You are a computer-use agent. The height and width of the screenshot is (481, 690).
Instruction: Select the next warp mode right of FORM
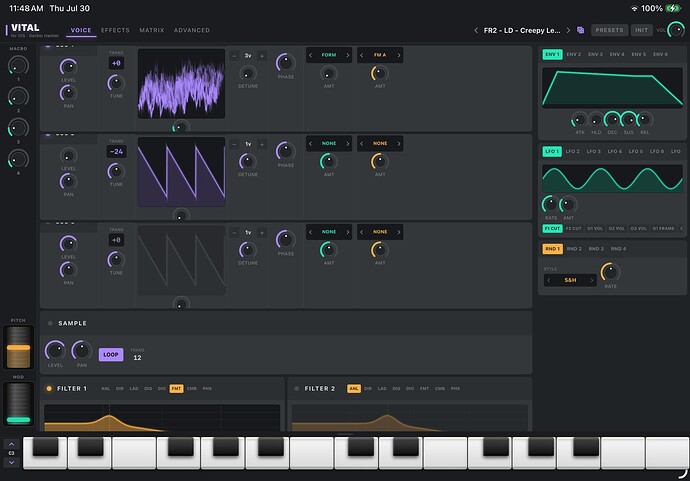tap(348, 55)
